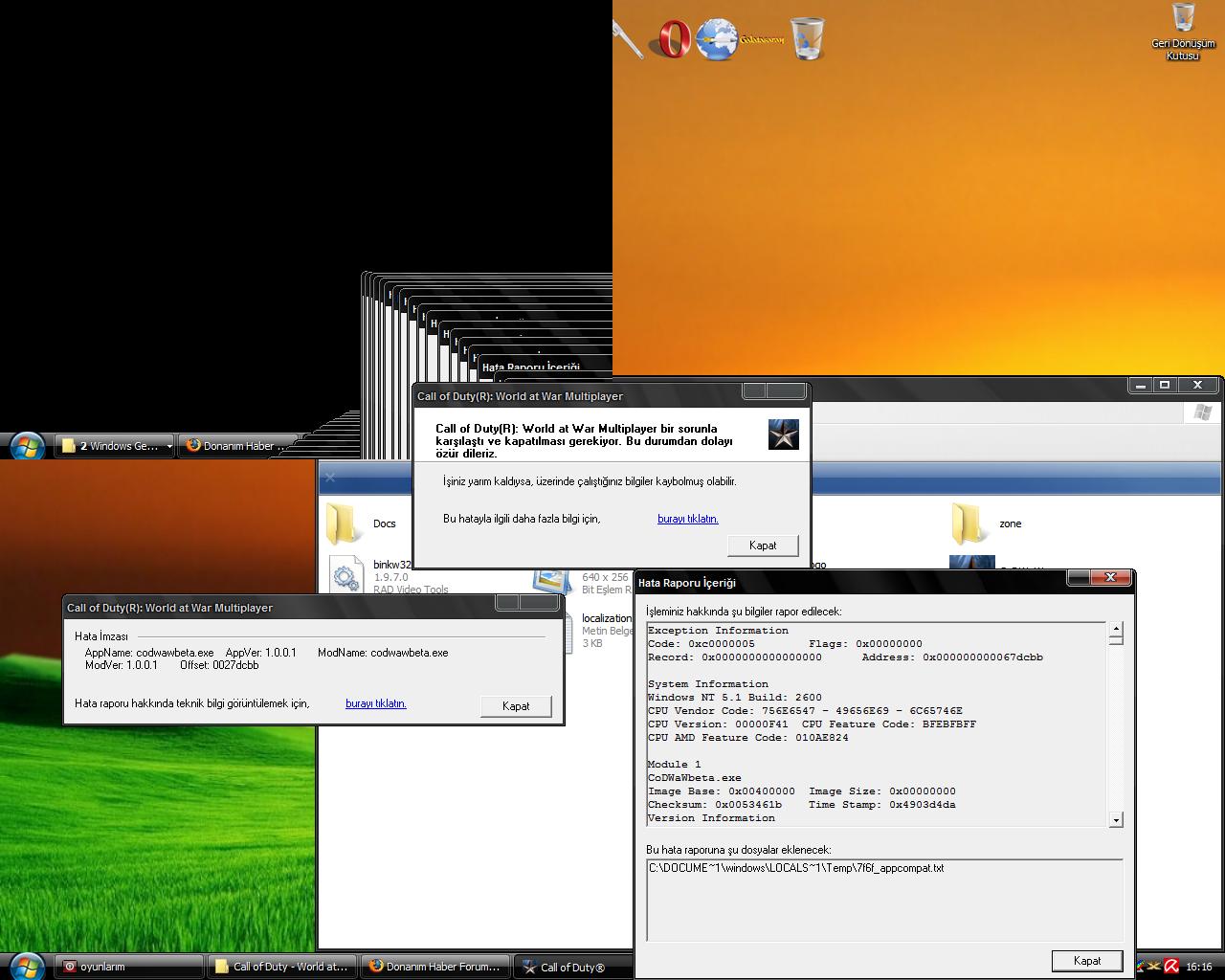Switch to the oyunlarım taskbar button
Viewport: 1225px width, 980px height.
pos(129,967)
